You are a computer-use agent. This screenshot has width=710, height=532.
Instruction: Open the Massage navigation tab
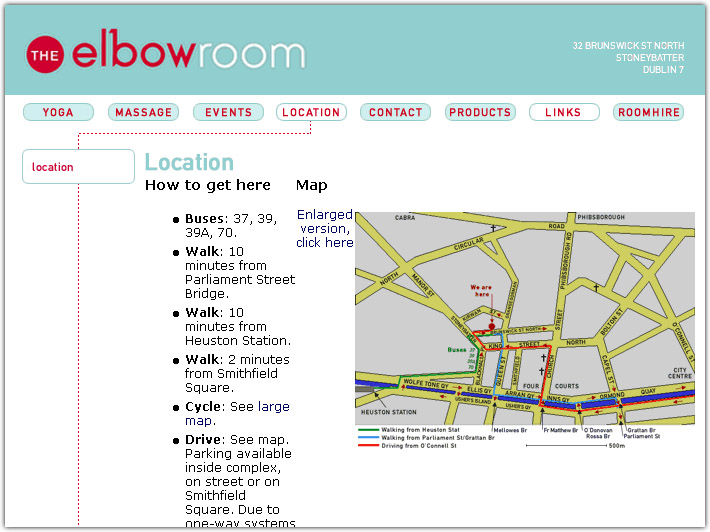pyautogui.click(x=144, y=112)
